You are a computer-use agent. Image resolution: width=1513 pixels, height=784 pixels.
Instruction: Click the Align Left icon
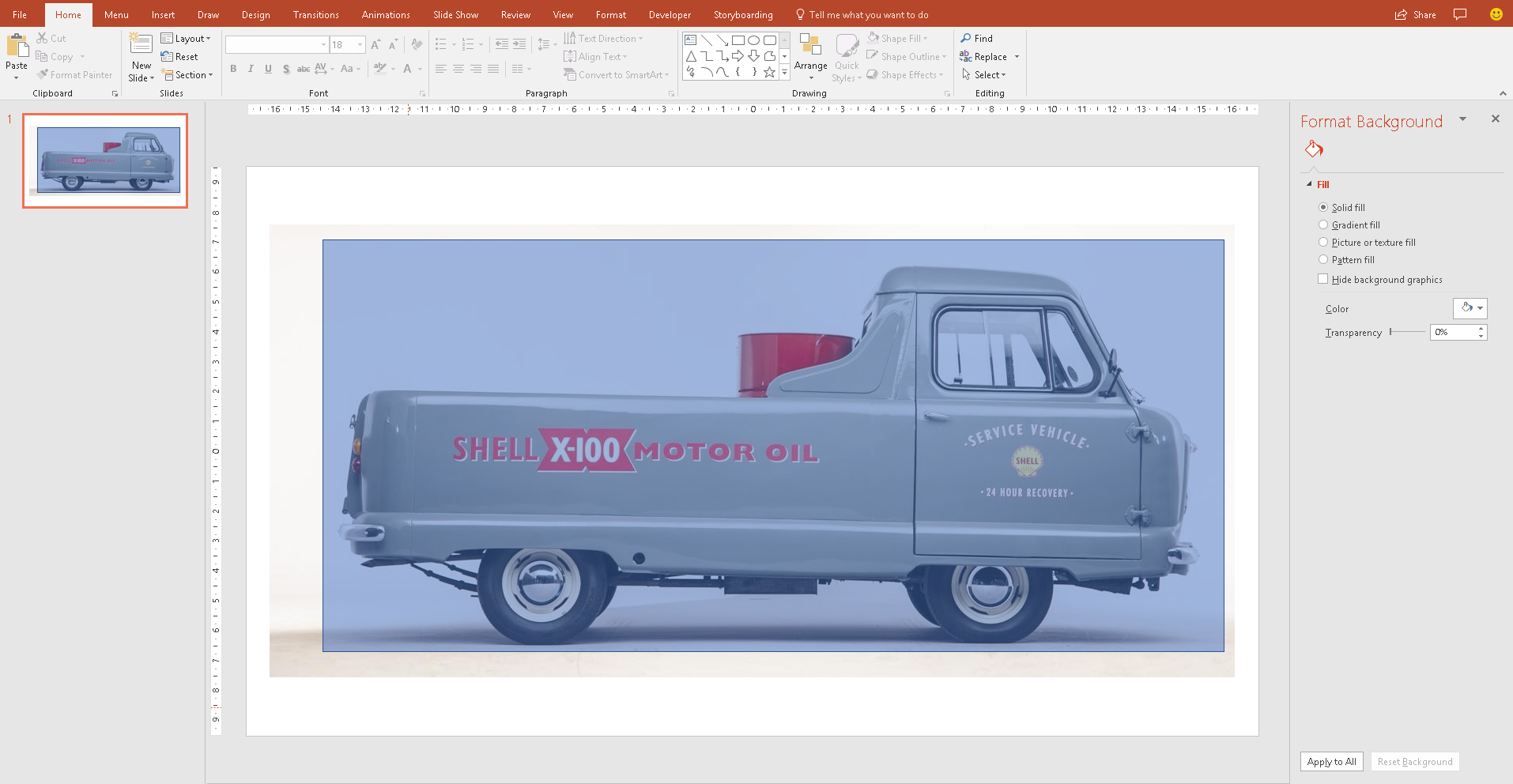pos(441,69)
